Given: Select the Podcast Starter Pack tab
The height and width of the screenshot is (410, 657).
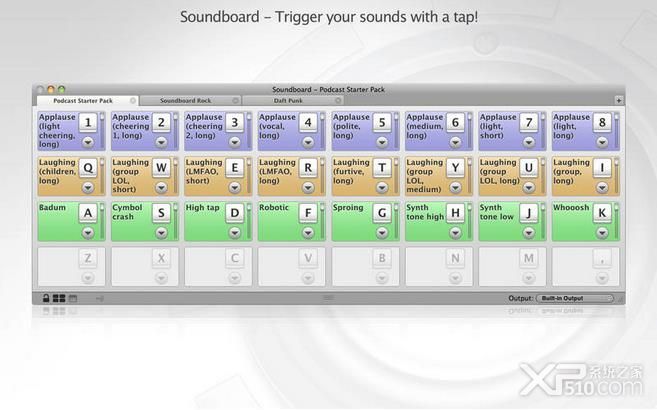Looking at the screenshot, I should [87, 101].
